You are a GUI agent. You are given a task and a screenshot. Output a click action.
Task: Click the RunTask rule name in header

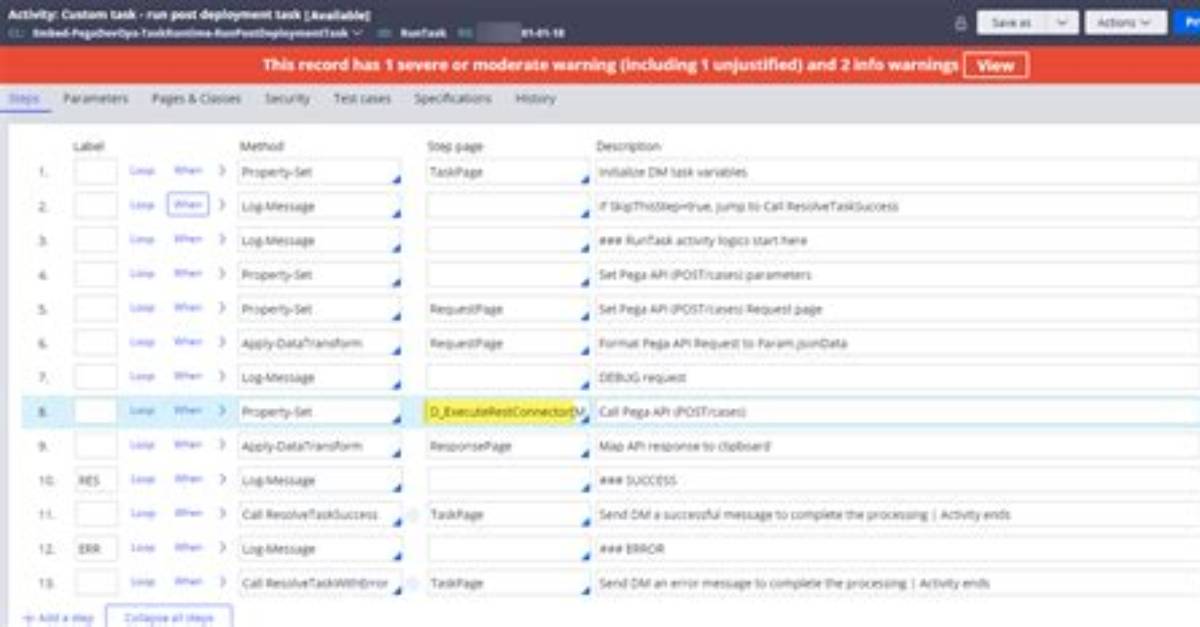pyautogui.click(x=424, y=33)
